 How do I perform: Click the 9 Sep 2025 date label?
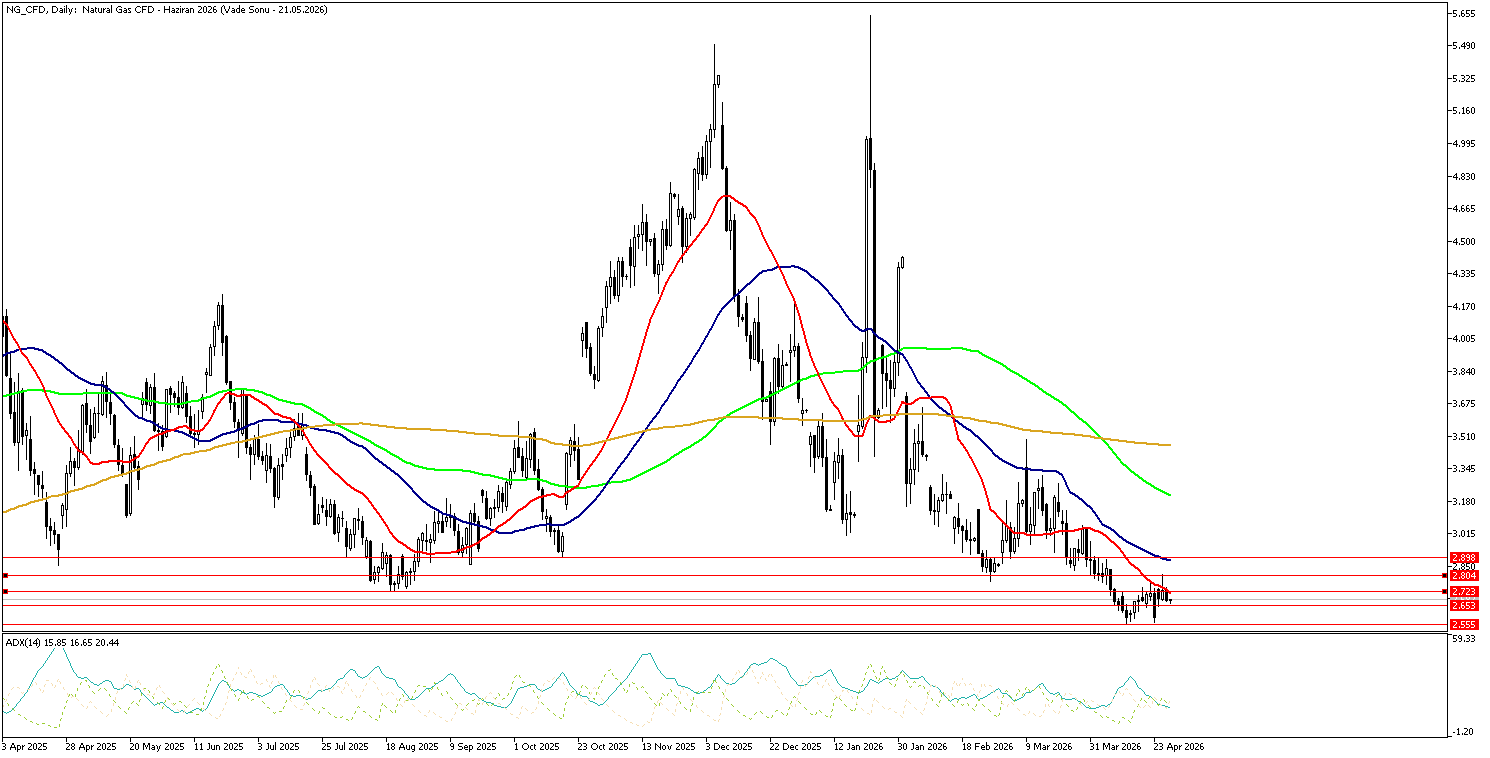point(473,746)
